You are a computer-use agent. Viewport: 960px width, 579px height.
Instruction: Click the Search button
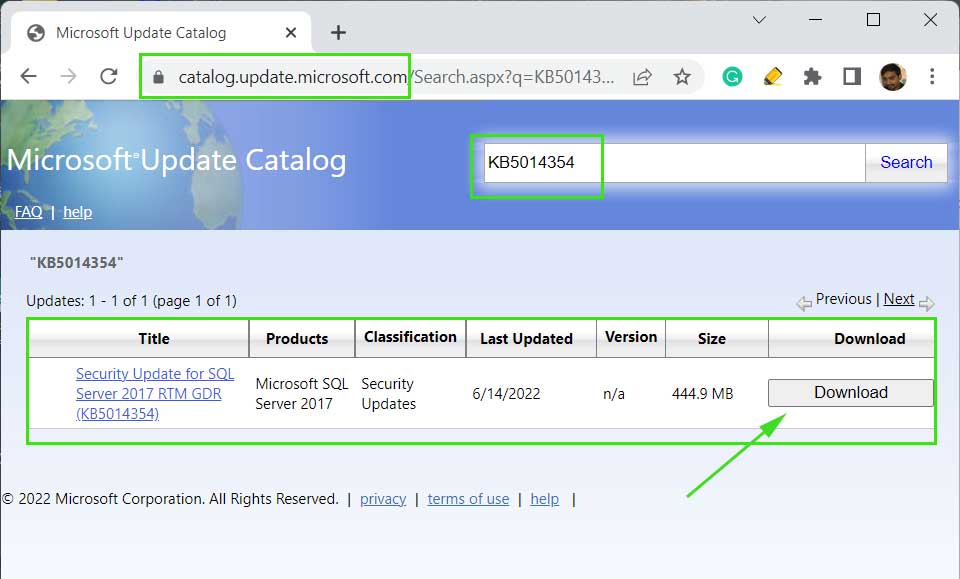coord(906,163)
